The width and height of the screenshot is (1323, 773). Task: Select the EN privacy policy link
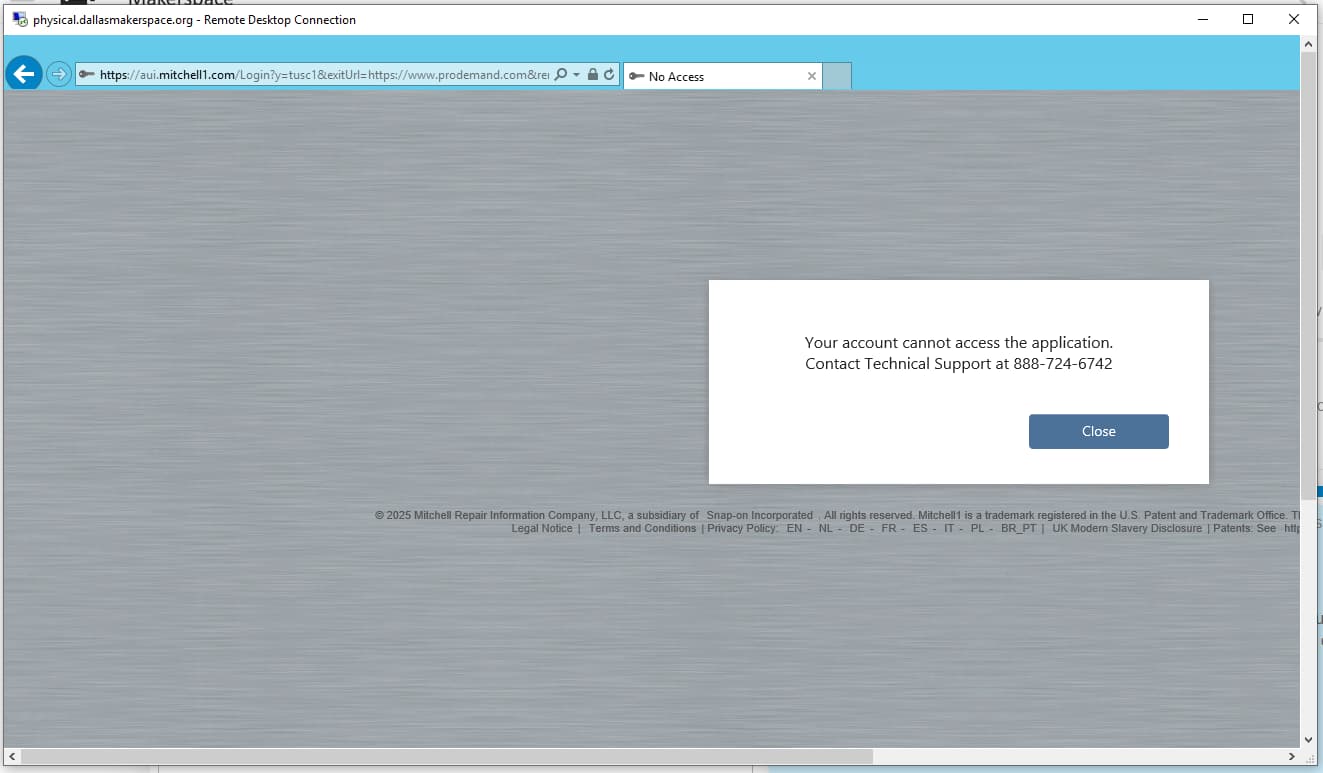click(x=794, y=528)
